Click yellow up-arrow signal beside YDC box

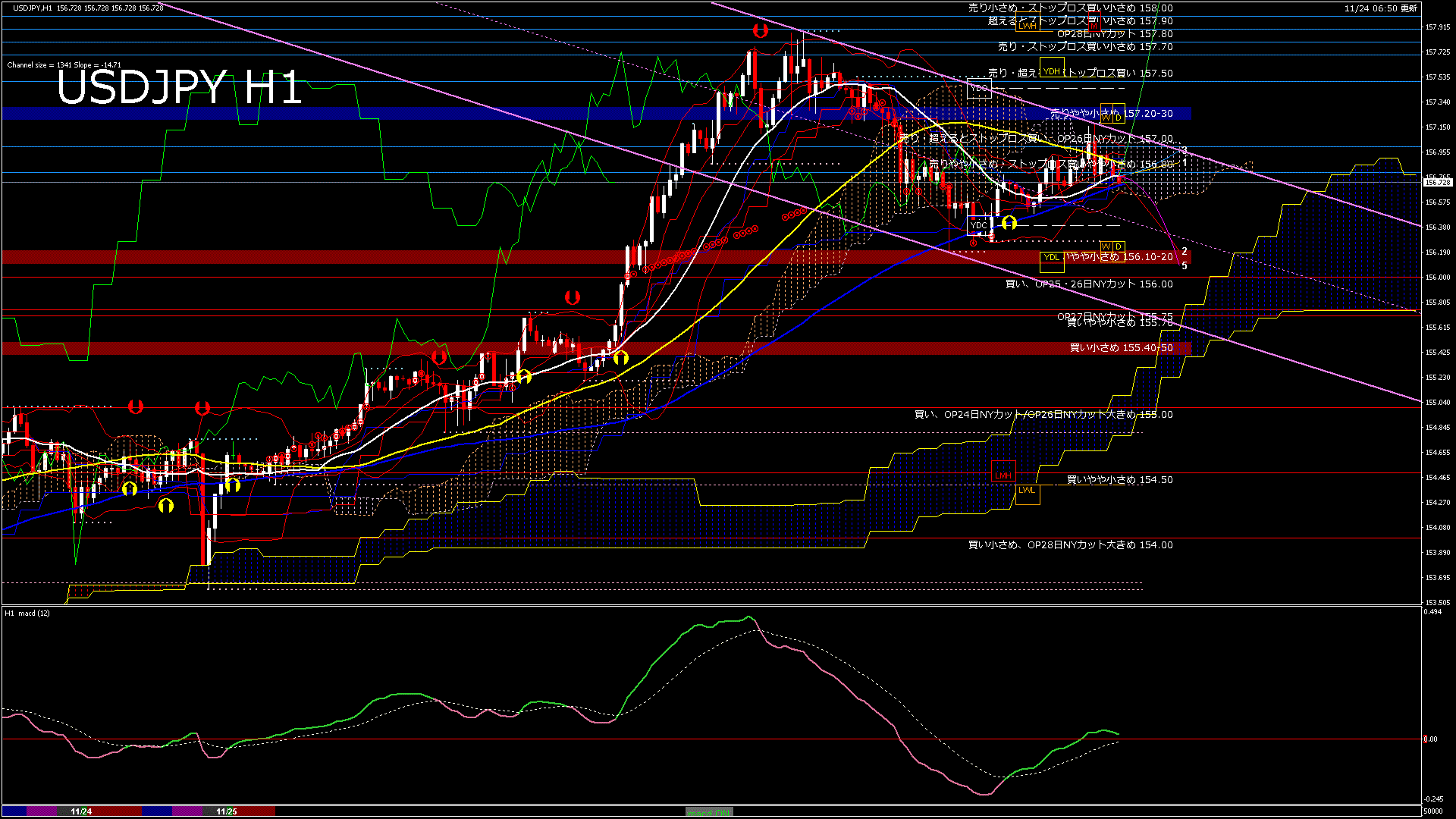[1009, 223]
